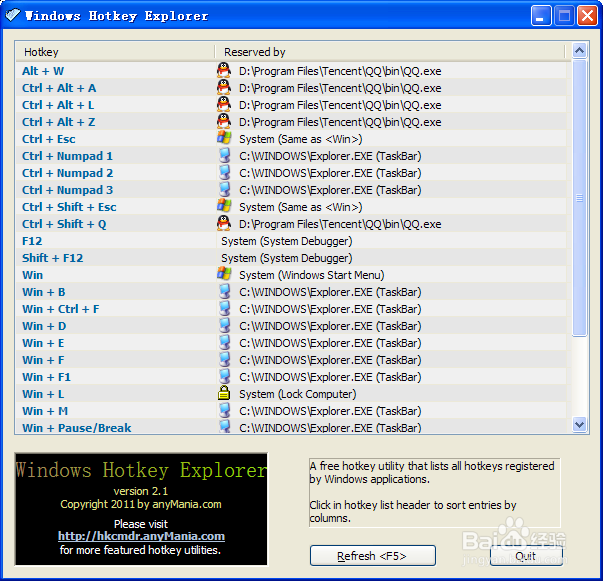Click QQ icon in Ctrl + Shift + Q row
Image resolution: width=603 pixels, height=581 pixels.
(x=224, y=223)
